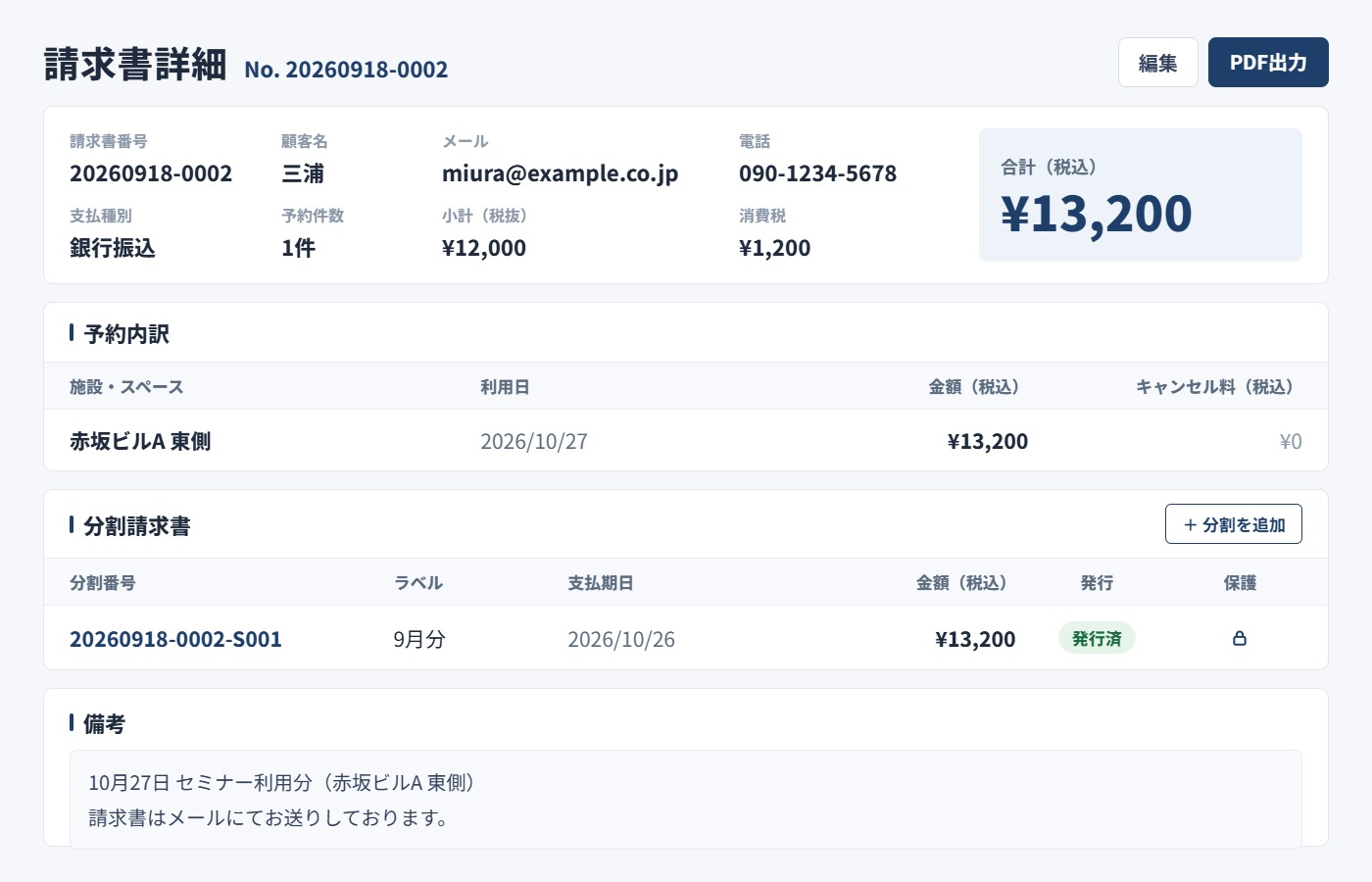Click payment due date 2026/10/26

pyautogui.click(x=621, y=639)
